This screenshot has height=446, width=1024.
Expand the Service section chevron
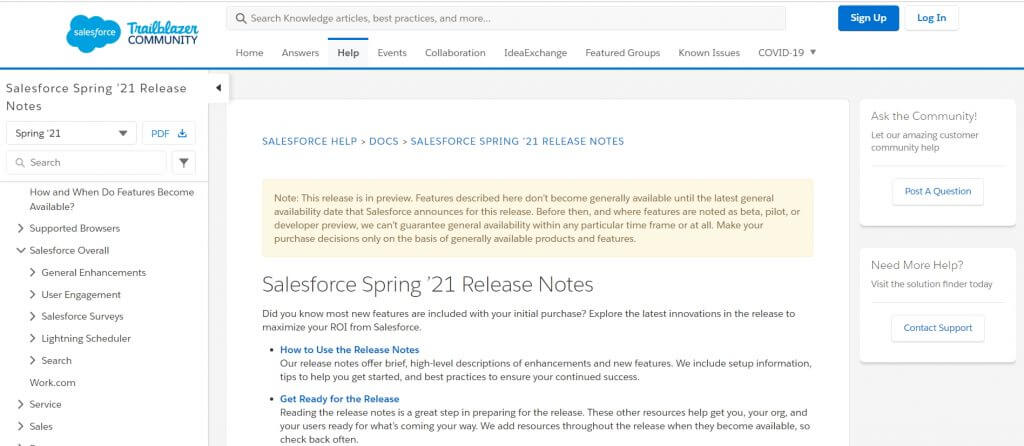pyautogui.click(x=21, y=404)
